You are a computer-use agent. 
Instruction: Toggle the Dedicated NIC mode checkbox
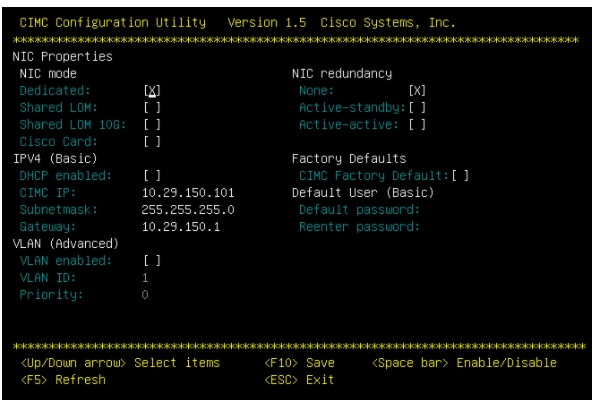pyautogui.click(x=152, y=91)
